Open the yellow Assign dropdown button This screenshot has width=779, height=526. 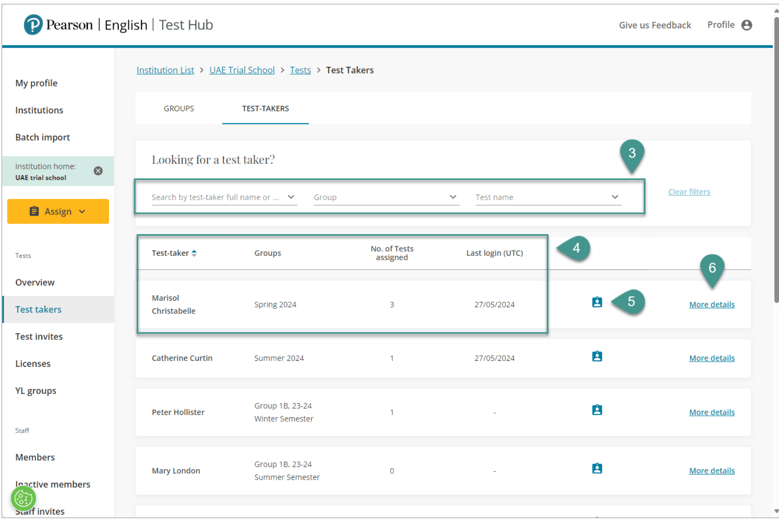(58, 211)
